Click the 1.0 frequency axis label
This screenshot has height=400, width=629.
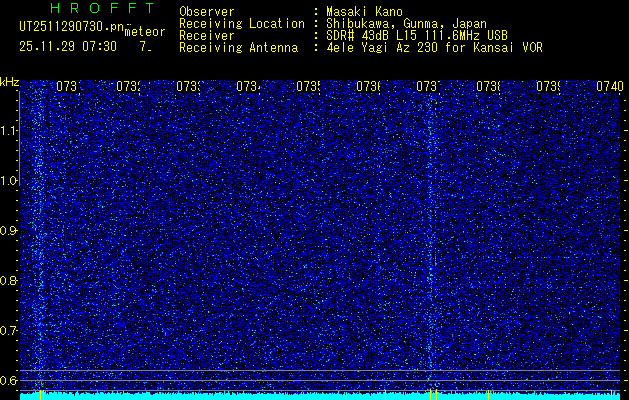(9, 181)
